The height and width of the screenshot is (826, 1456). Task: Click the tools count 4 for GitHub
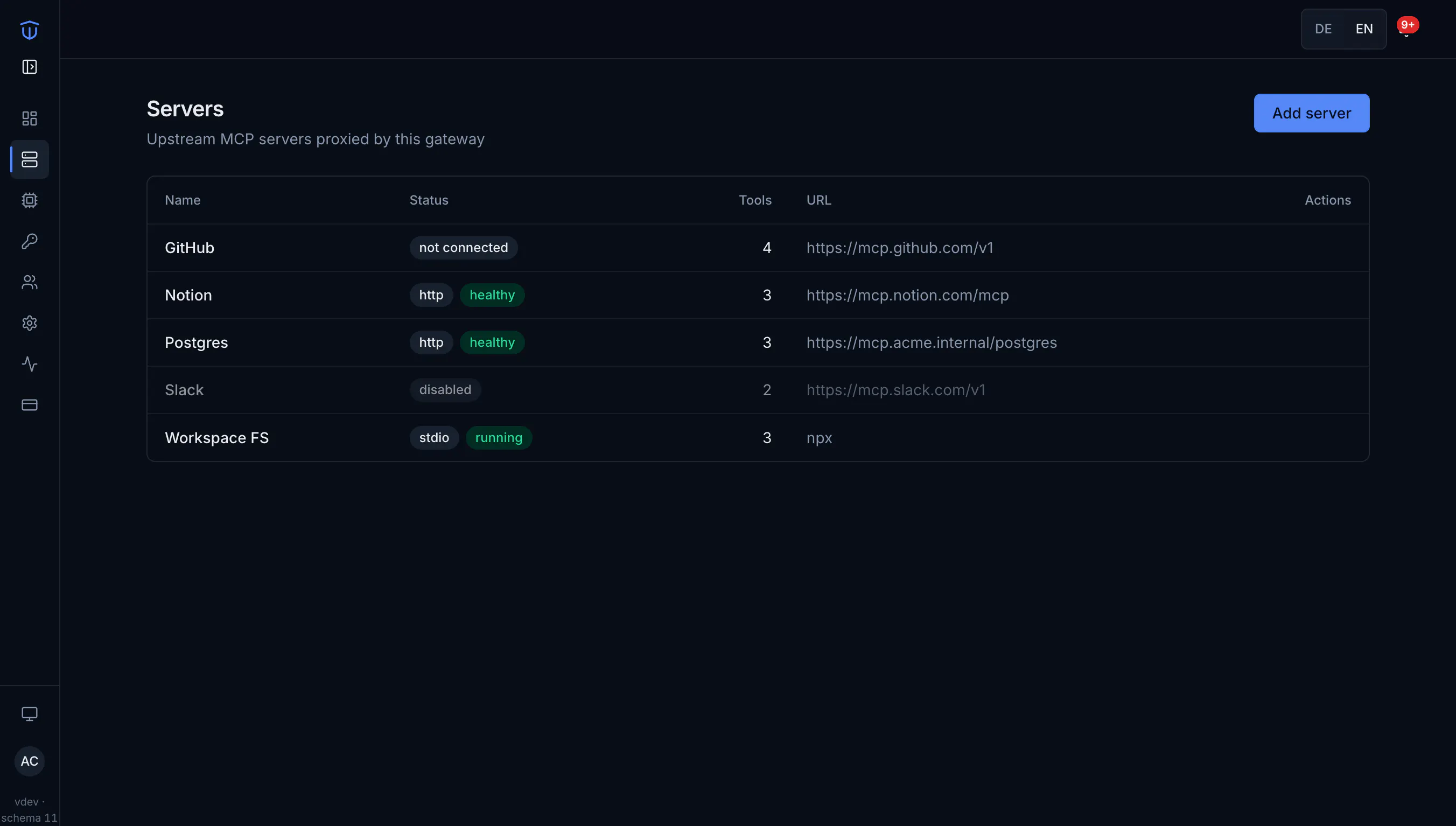[767, 248]
